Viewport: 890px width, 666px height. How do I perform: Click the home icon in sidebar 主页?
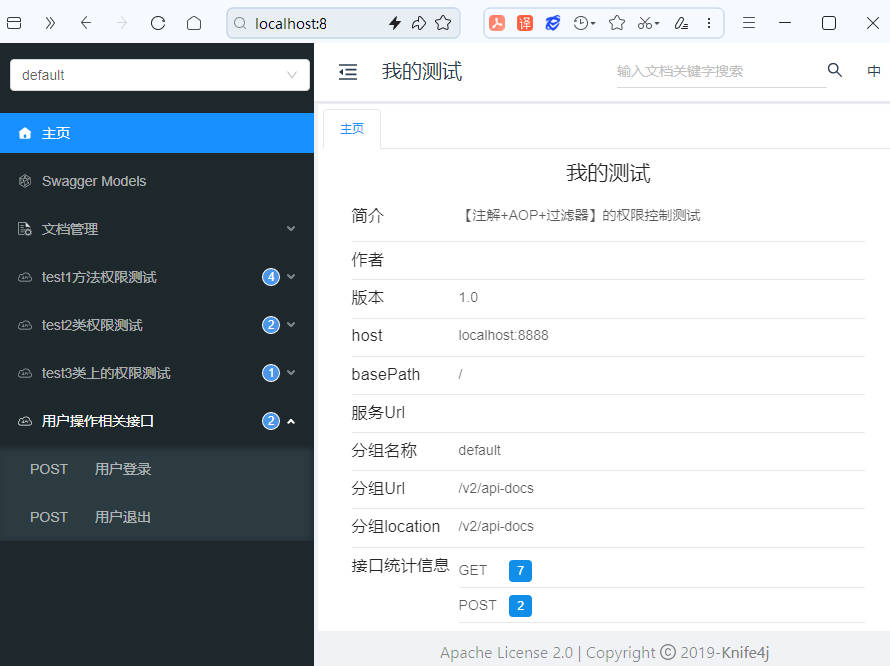[25, 133]
